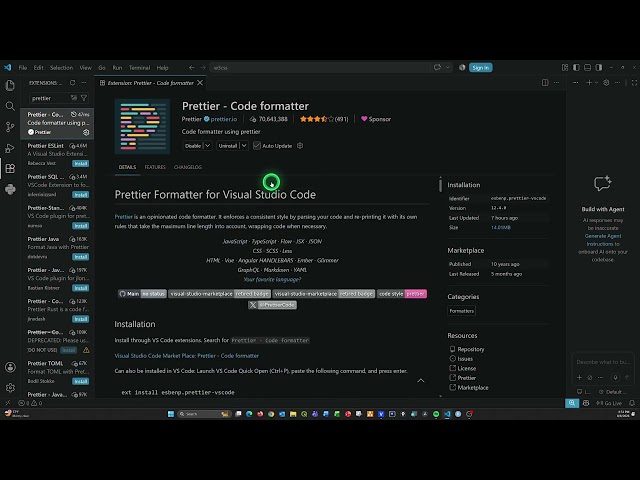Open the Extensions view icon
The height and width of the screenshot is (480, 640).
click(x=10, y=168)
